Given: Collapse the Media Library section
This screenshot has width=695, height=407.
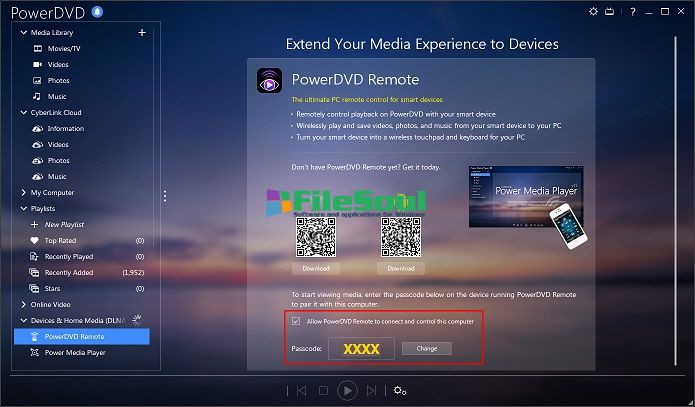Looking at the screenshot, I should coord(23,33).
